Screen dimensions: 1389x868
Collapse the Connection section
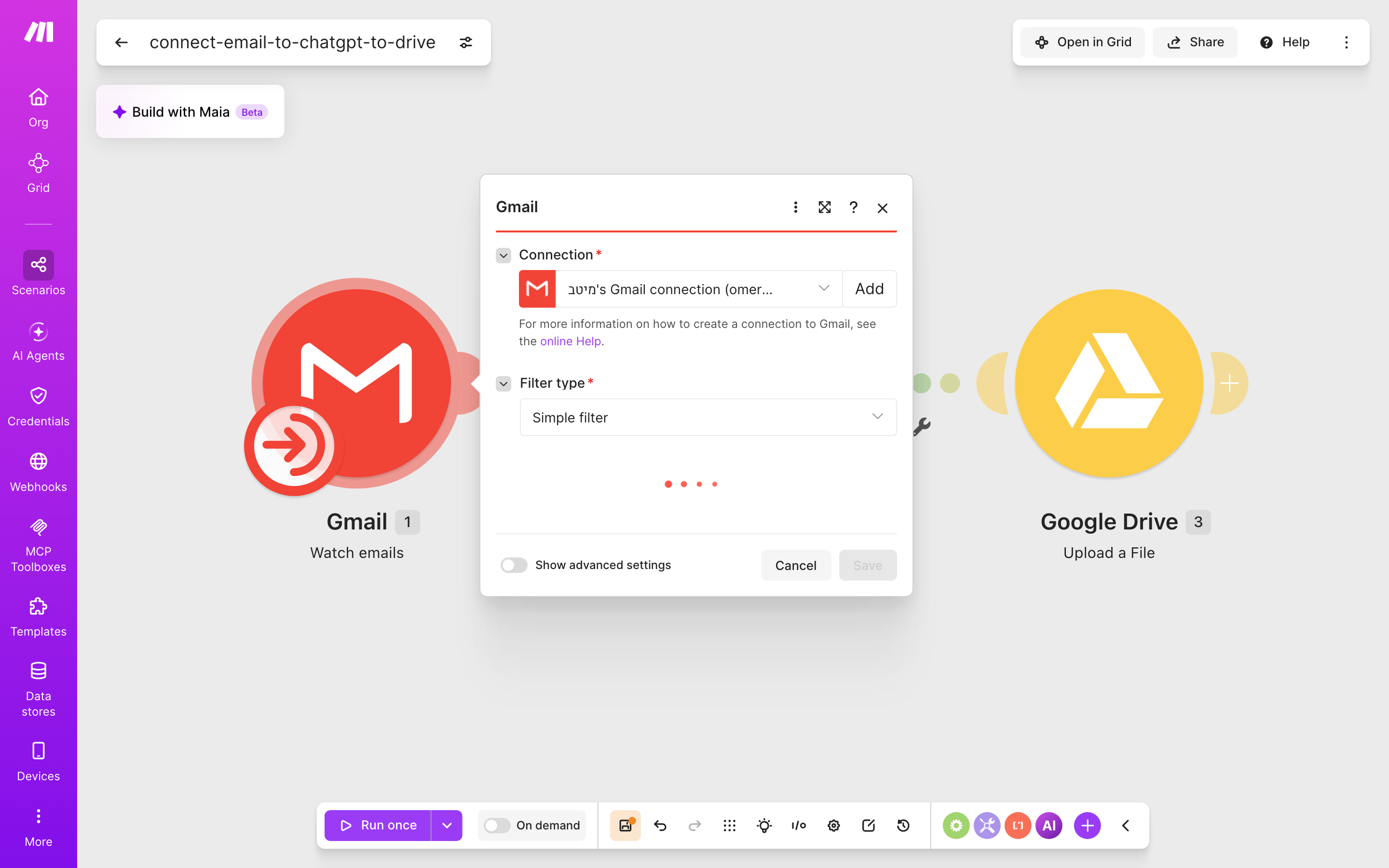[x=504, y=255]
